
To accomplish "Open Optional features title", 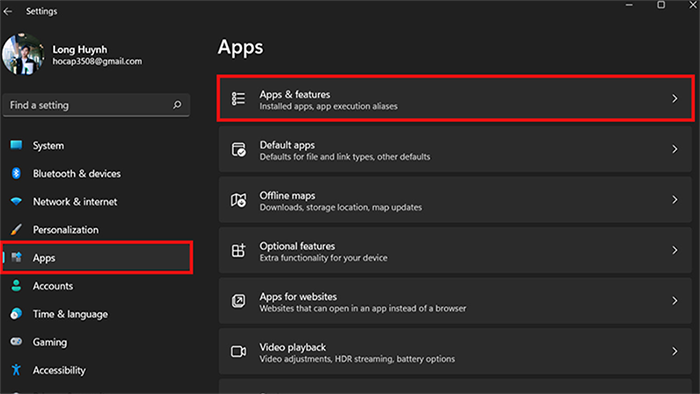I will click(297, 246).
